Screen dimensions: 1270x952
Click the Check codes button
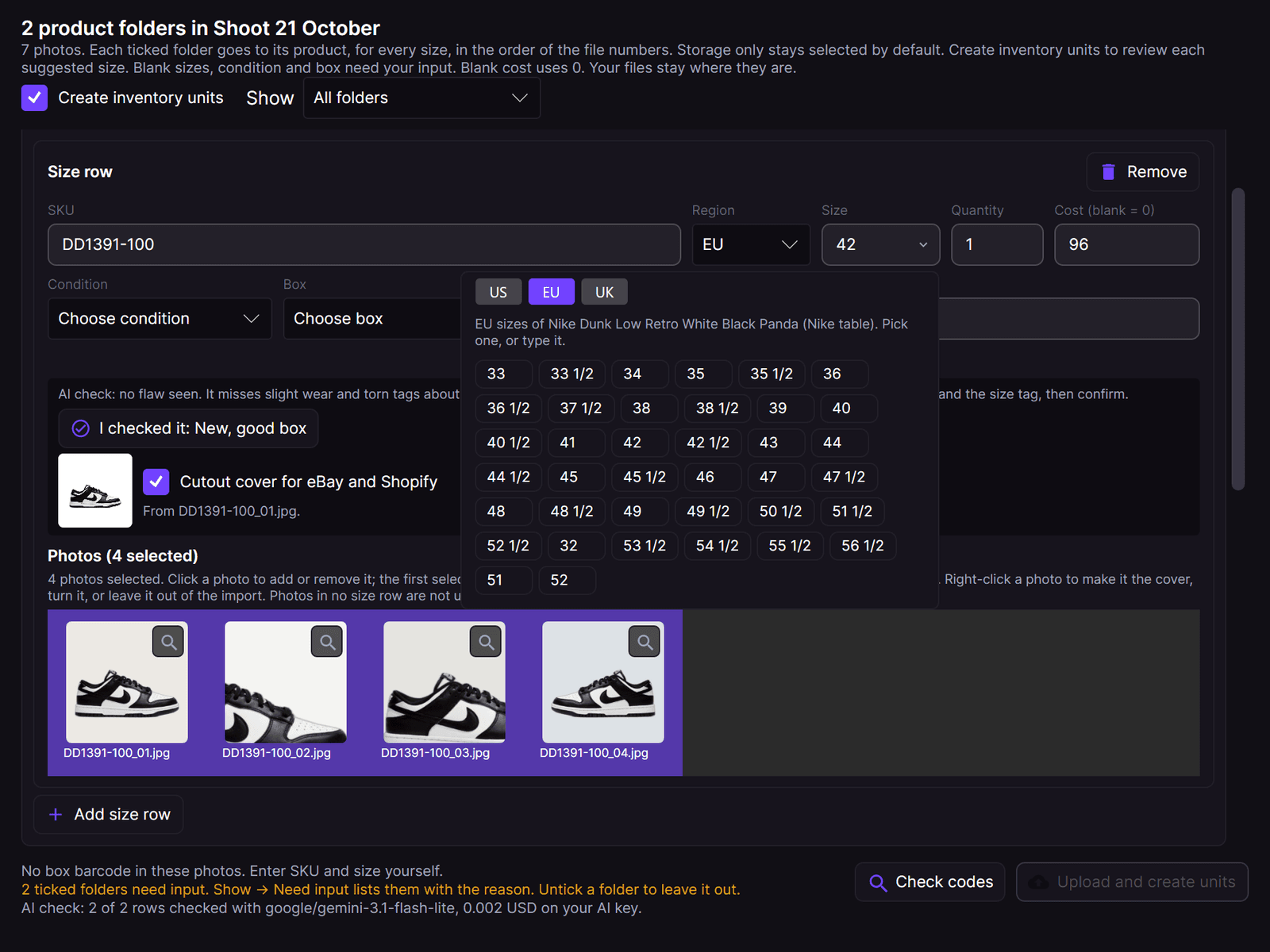930,882
